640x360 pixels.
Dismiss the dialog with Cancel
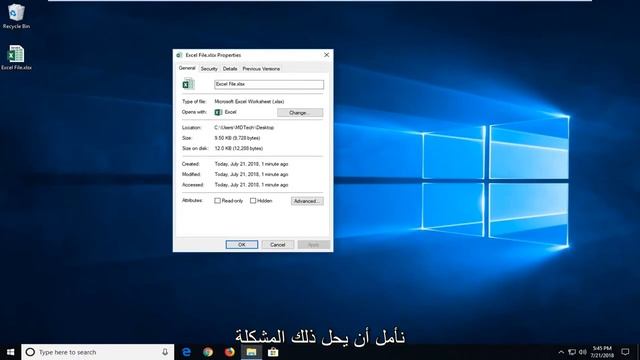point(278,244)
